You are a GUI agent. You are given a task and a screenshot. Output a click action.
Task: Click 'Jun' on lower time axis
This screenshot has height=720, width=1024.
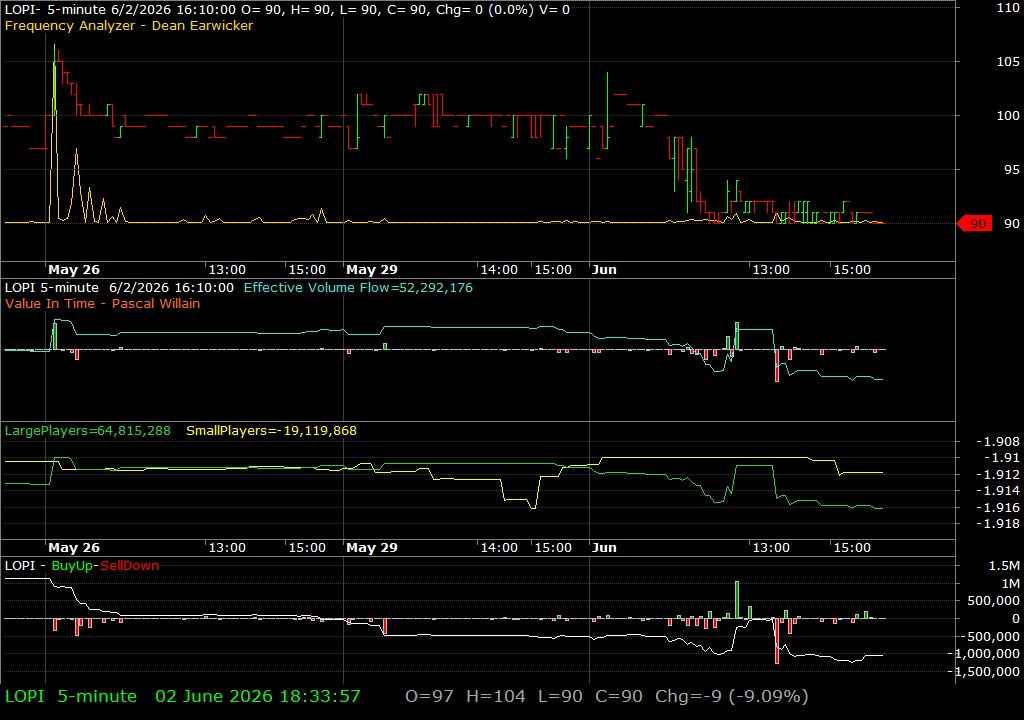pos(604,548)
